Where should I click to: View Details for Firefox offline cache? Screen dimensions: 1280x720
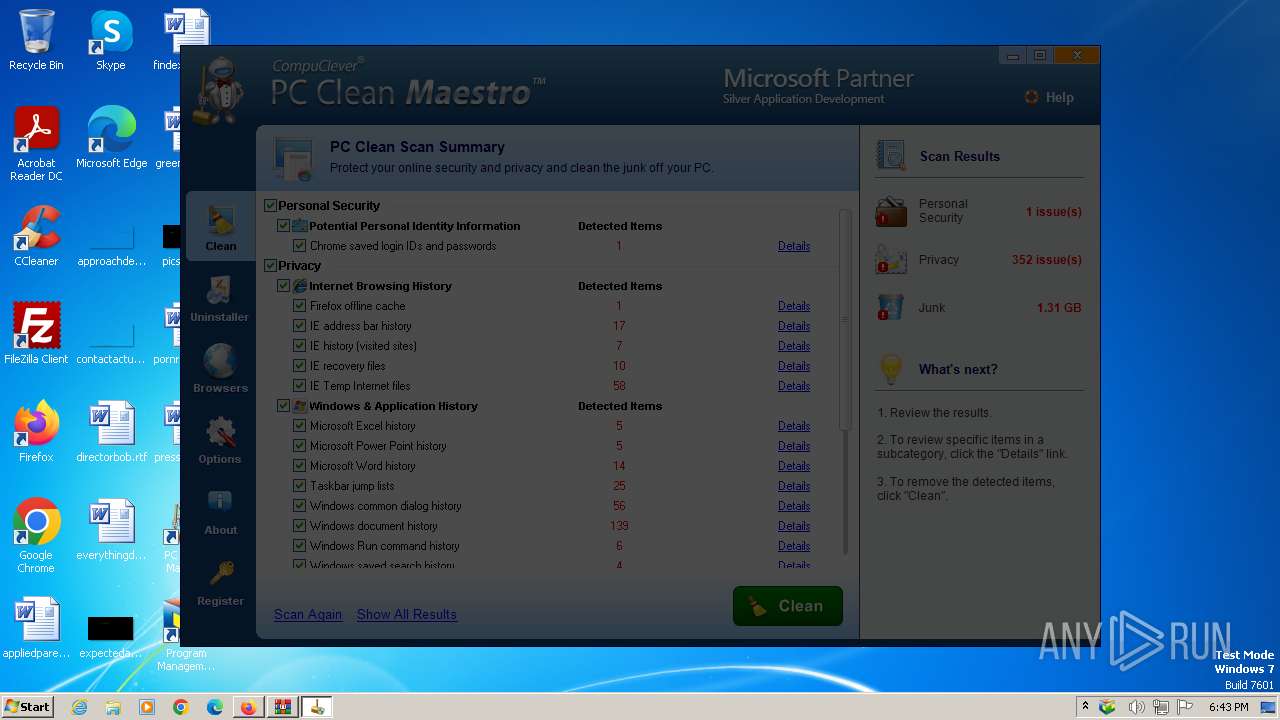pos(794,306)
